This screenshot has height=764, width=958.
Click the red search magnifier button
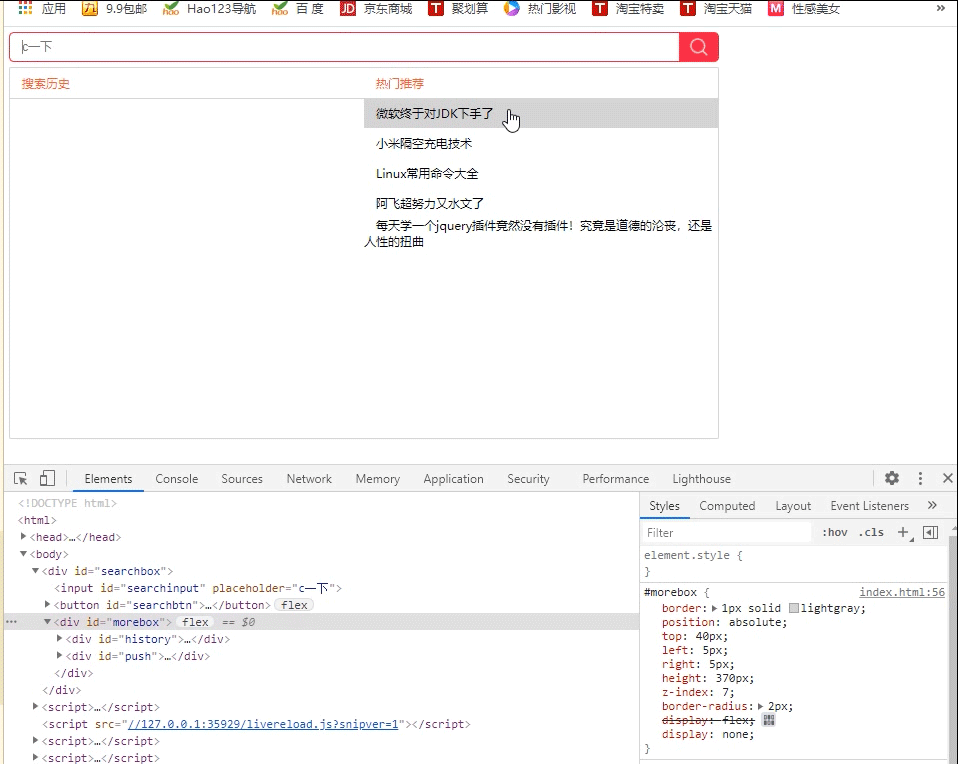pyautogui.click(x=698, y=47)
